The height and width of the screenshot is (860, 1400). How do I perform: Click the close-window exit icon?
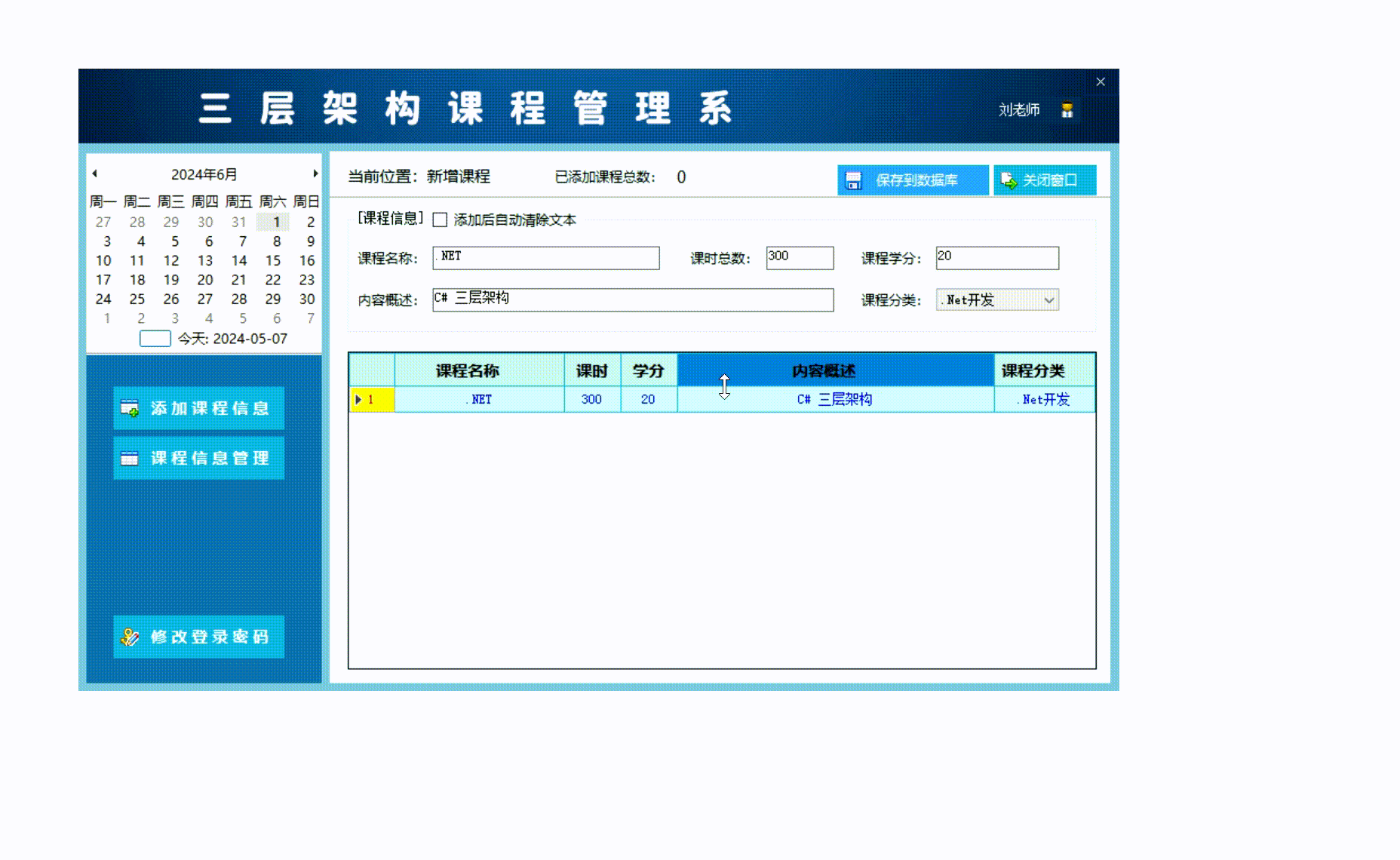[x=1008, y=180]
